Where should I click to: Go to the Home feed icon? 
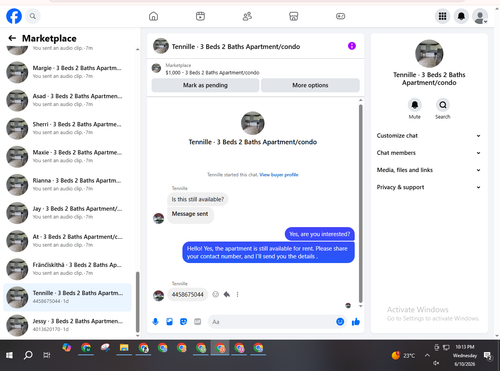click(x=153, y=16)
